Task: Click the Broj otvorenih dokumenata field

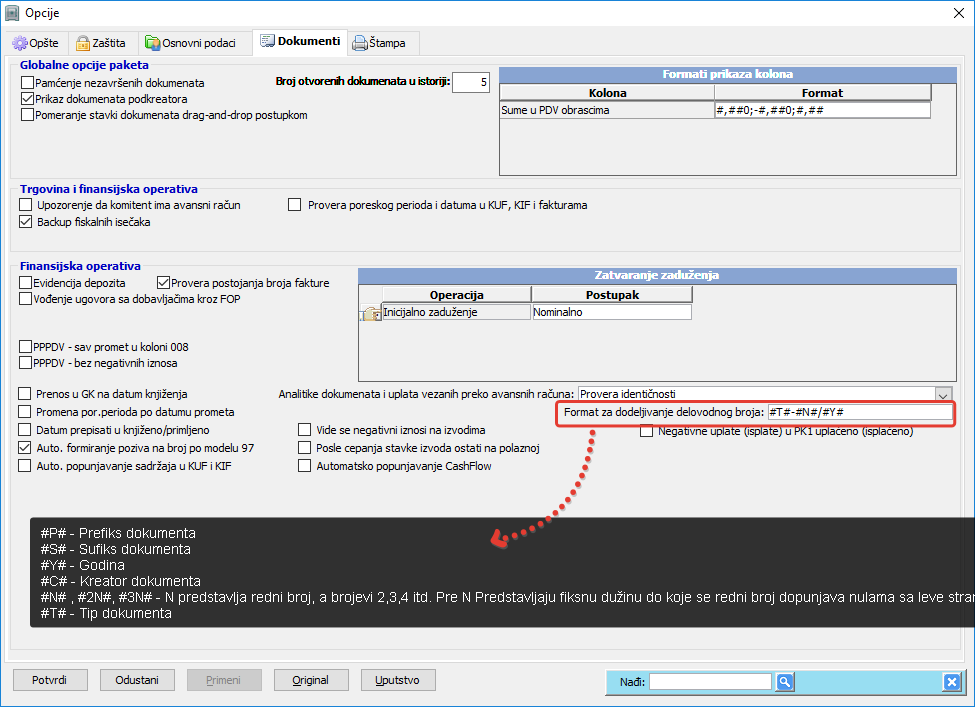Action: [x=470, y=82]
